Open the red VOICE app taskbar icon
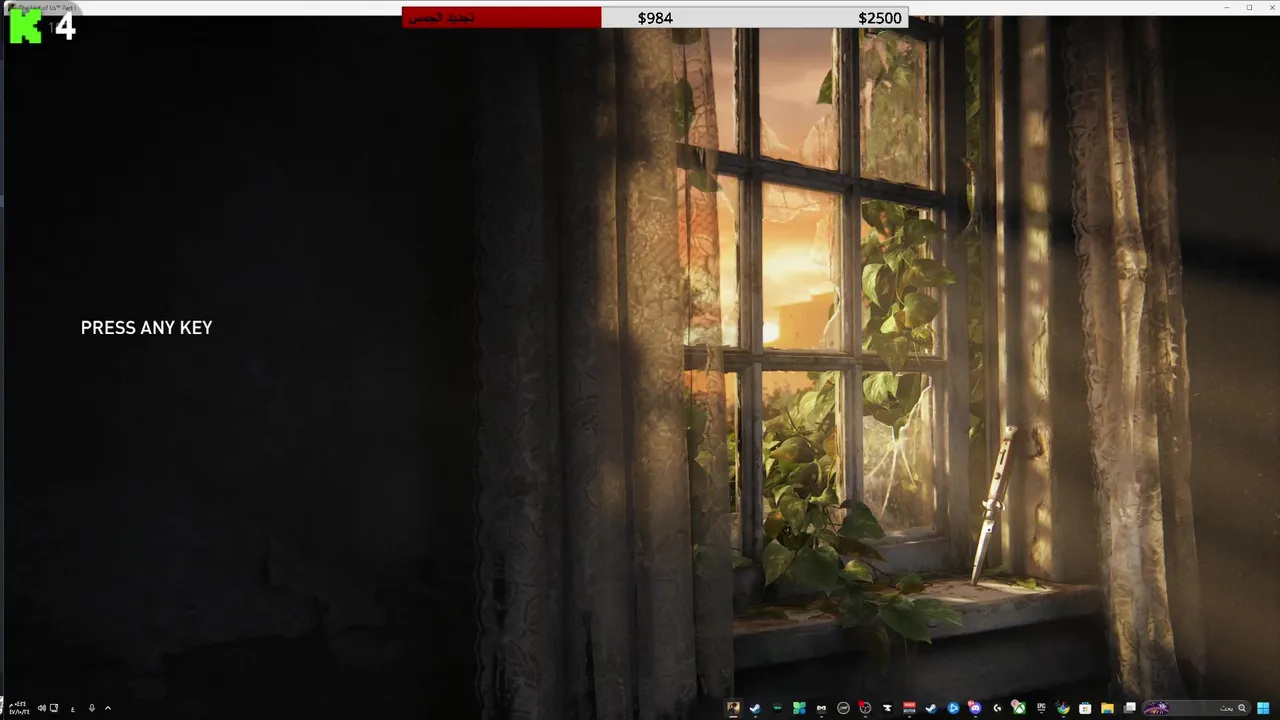Screen dimensions: 1280x720 point(909,708)
